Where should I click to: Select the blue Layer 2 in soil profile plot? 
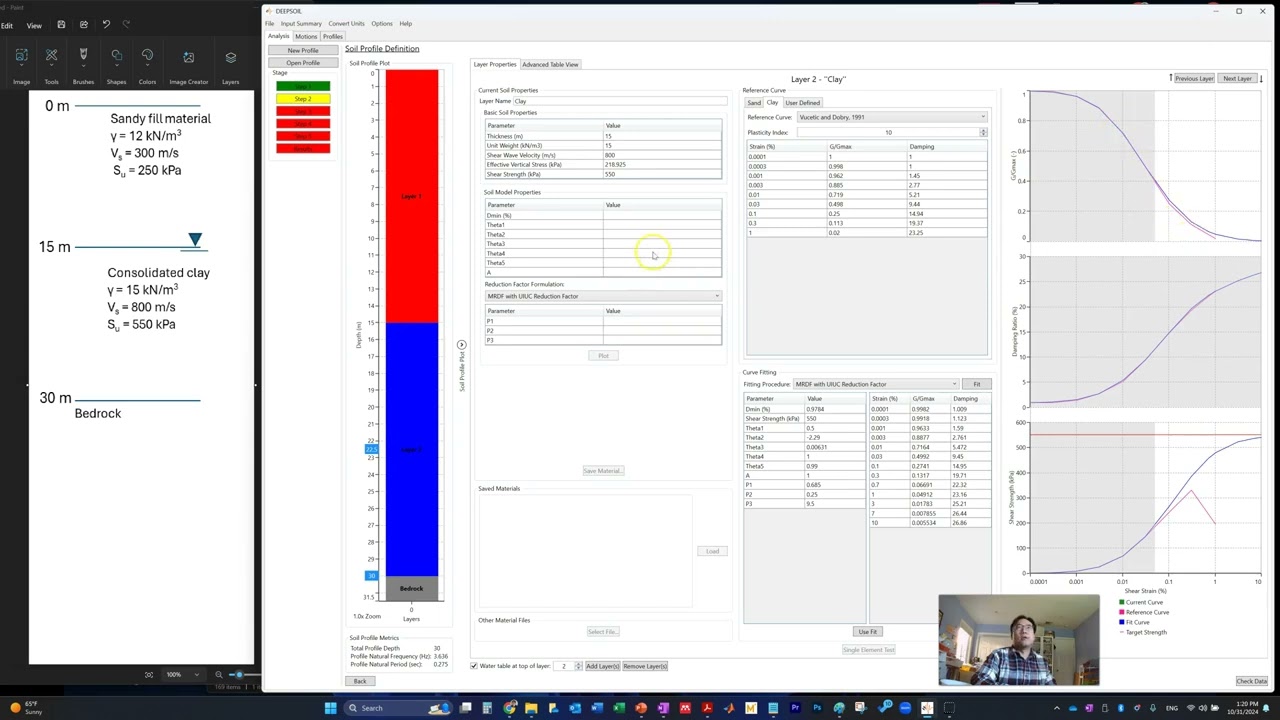pyautogui.click(x=411, y=450)
